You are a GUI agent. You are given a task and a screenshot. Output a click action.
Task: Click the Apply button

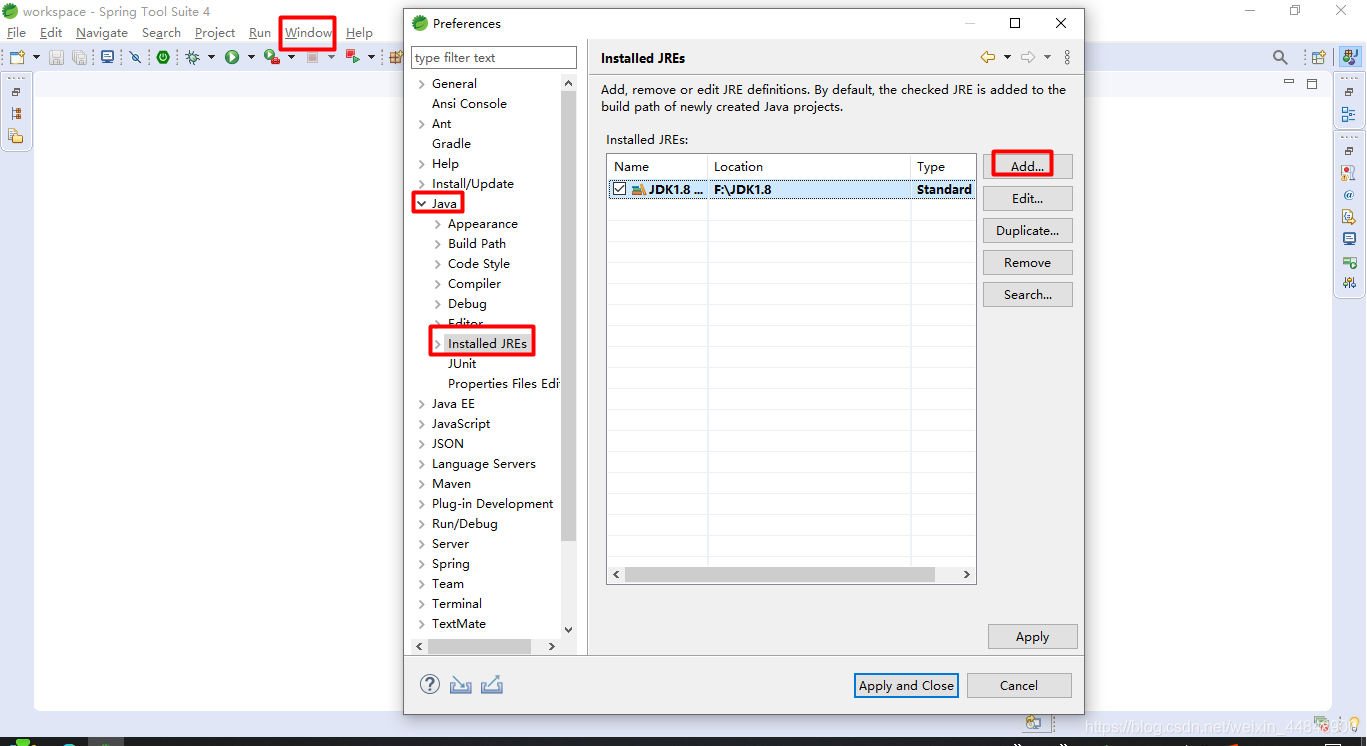point(1033,636)
